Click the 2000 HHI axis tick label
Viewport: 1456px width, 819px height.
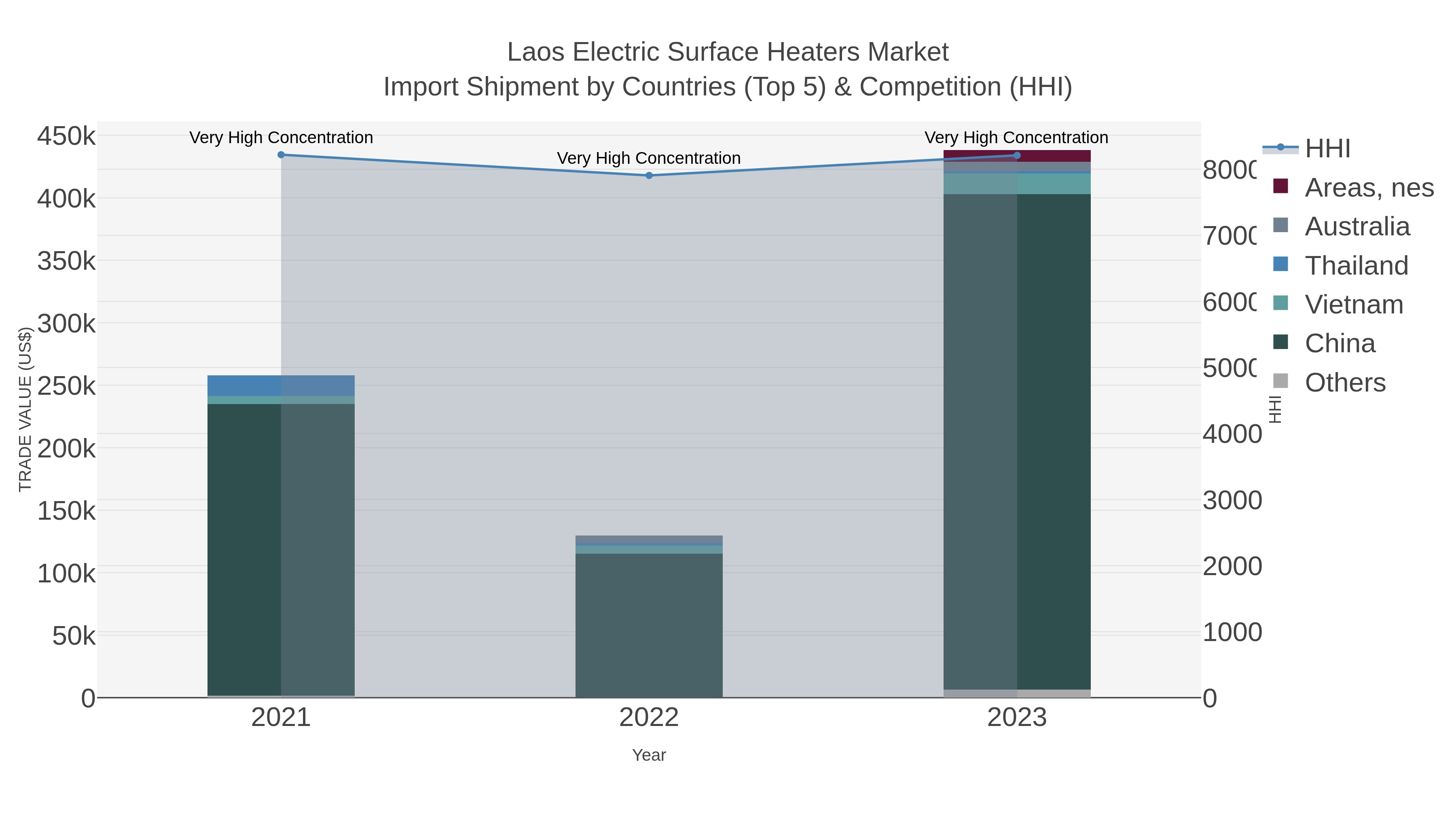click(1232, 566)
